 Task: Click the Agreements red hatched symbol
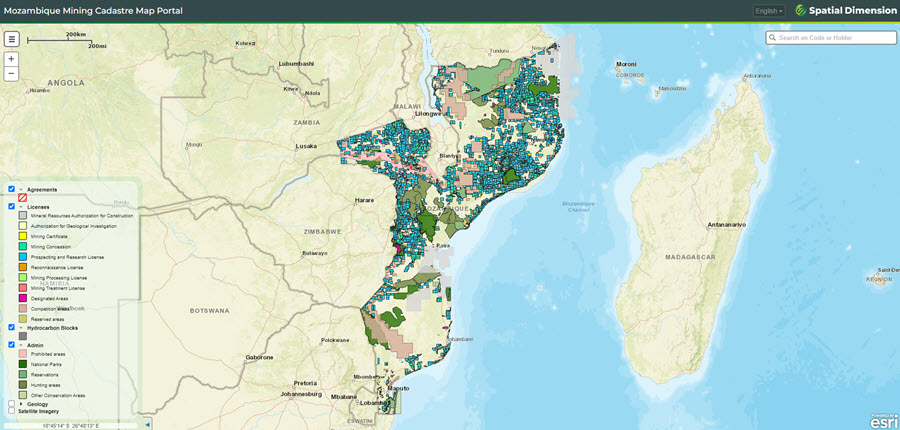[22, 197]
